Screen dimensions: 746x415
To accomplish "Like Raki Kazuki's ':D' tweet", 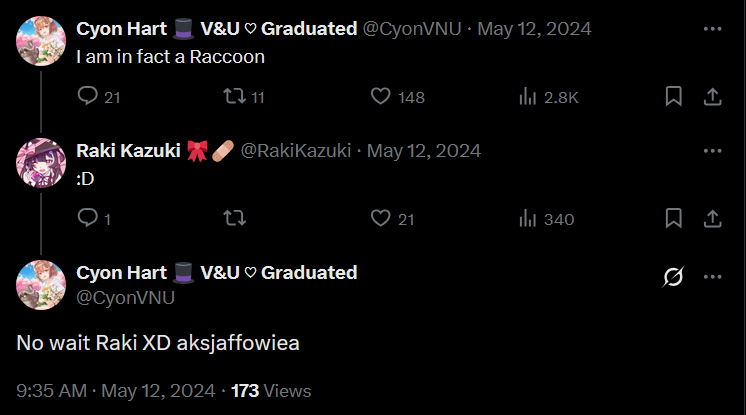I will (x=380, y=218).
